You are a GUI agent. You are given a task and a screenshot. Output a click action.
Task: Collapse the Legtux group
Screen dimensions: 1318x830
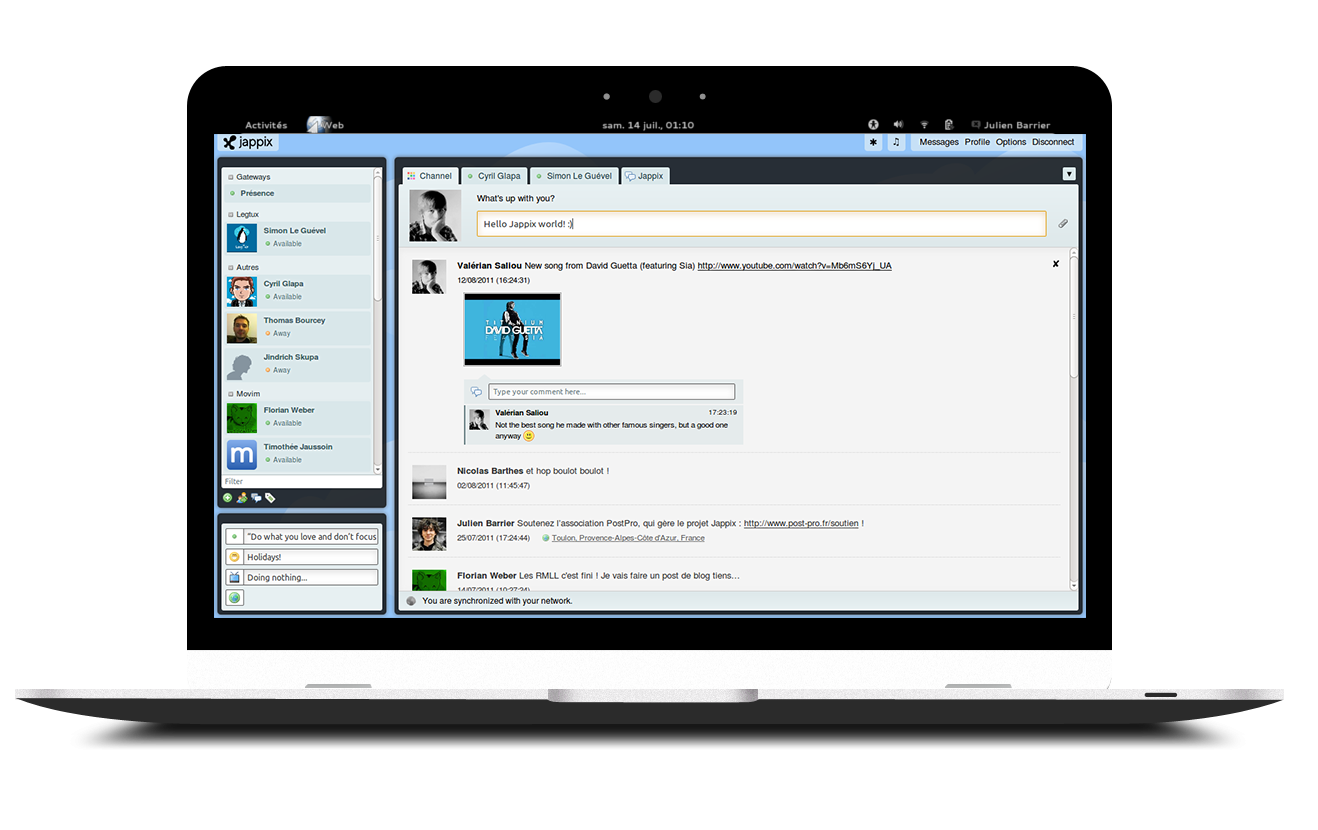coord(231,214)
